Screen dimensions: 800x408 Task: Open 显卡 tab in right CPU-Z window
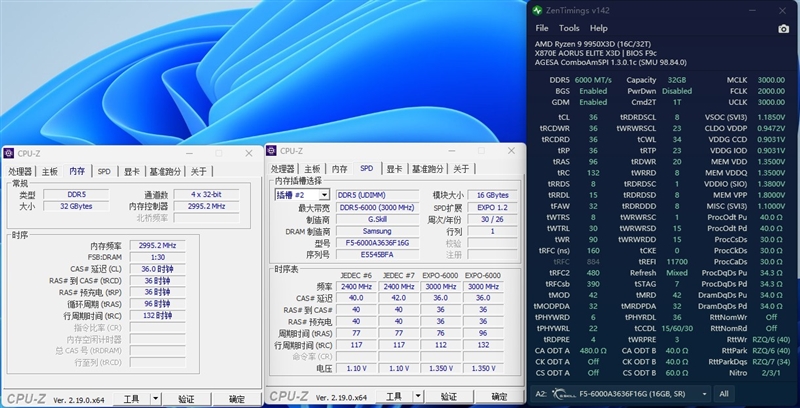pos(394,169)
